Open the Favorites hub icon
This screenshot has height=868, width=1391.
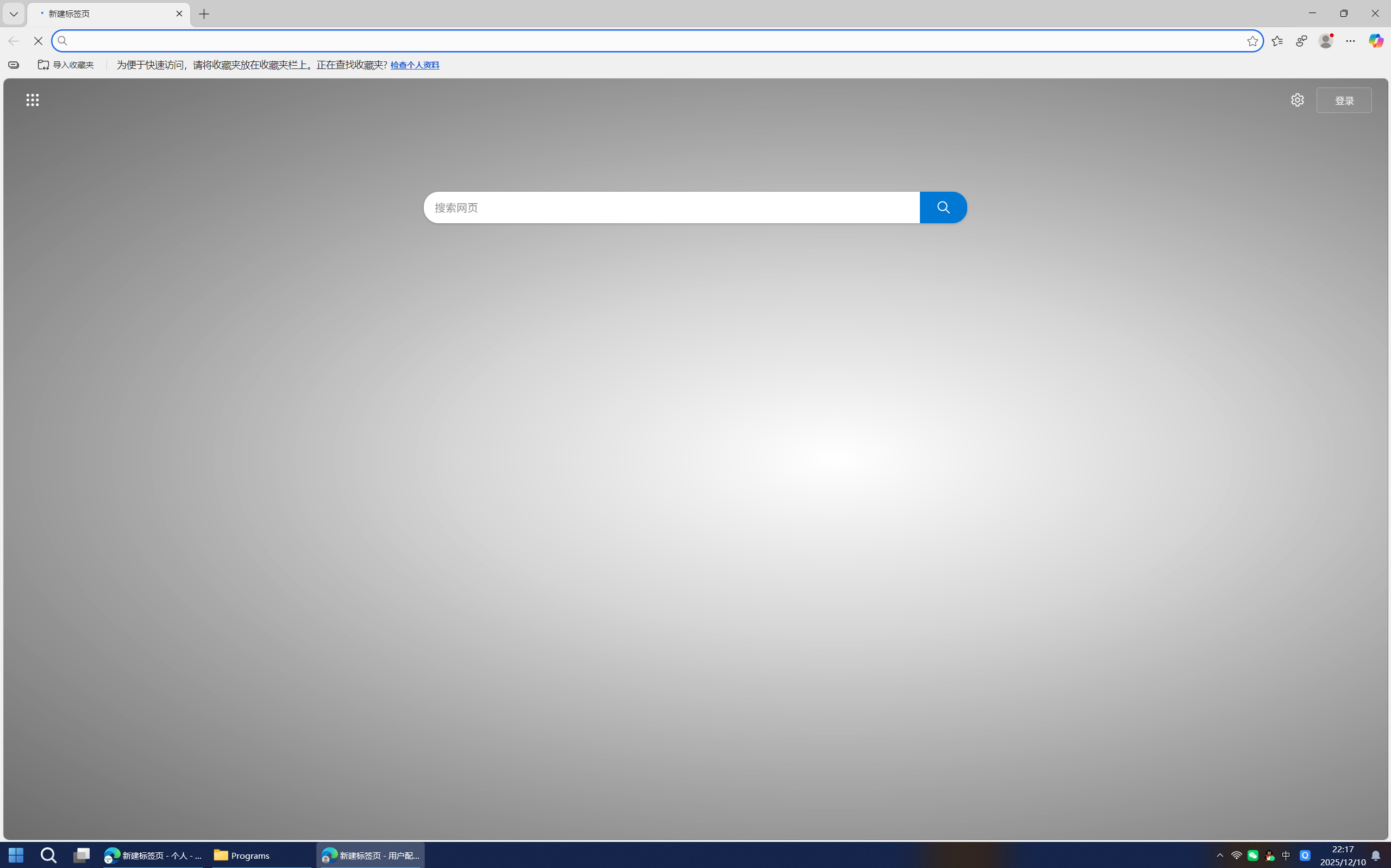(x=1277, y=41)
